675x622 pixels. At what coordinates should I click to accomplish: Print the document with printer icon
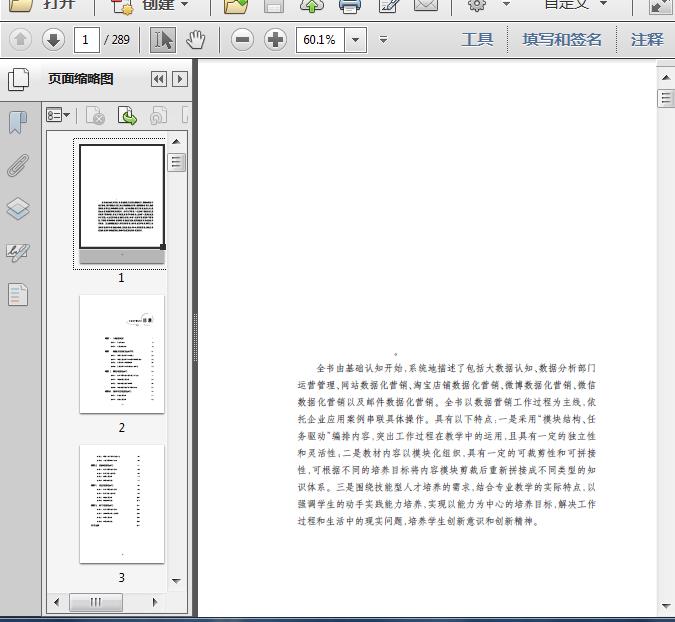pos(350,6)
